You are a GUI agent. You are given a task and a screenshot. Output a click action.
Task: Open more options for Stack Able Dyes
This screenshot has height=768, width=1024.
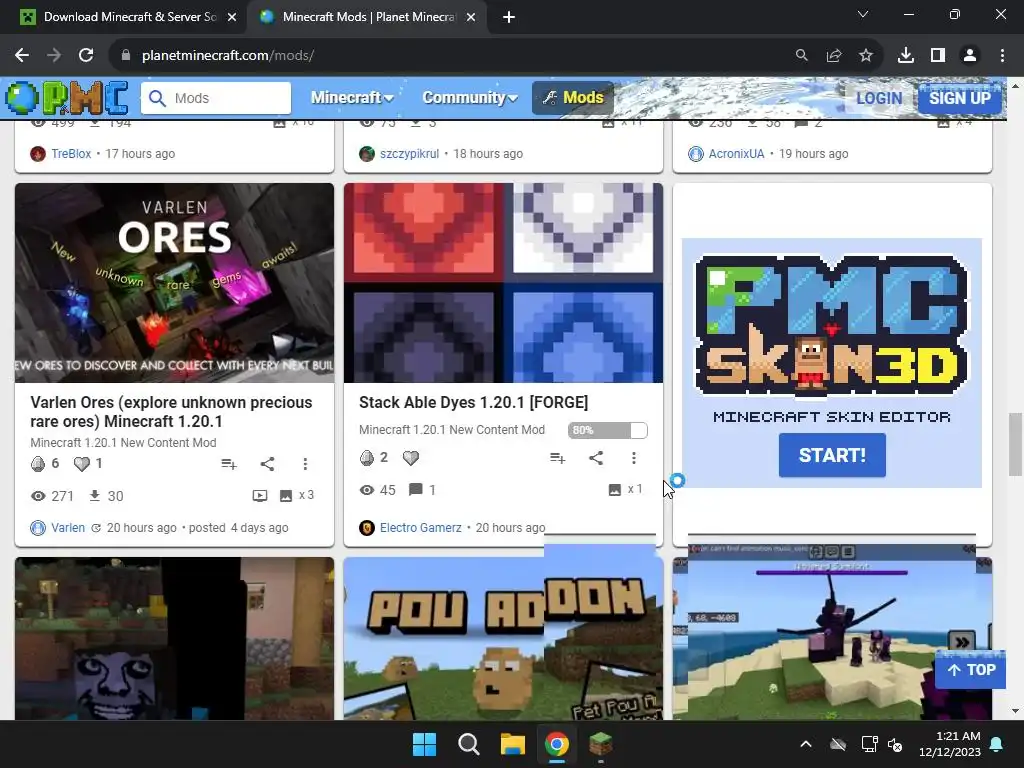coord(633,458)
